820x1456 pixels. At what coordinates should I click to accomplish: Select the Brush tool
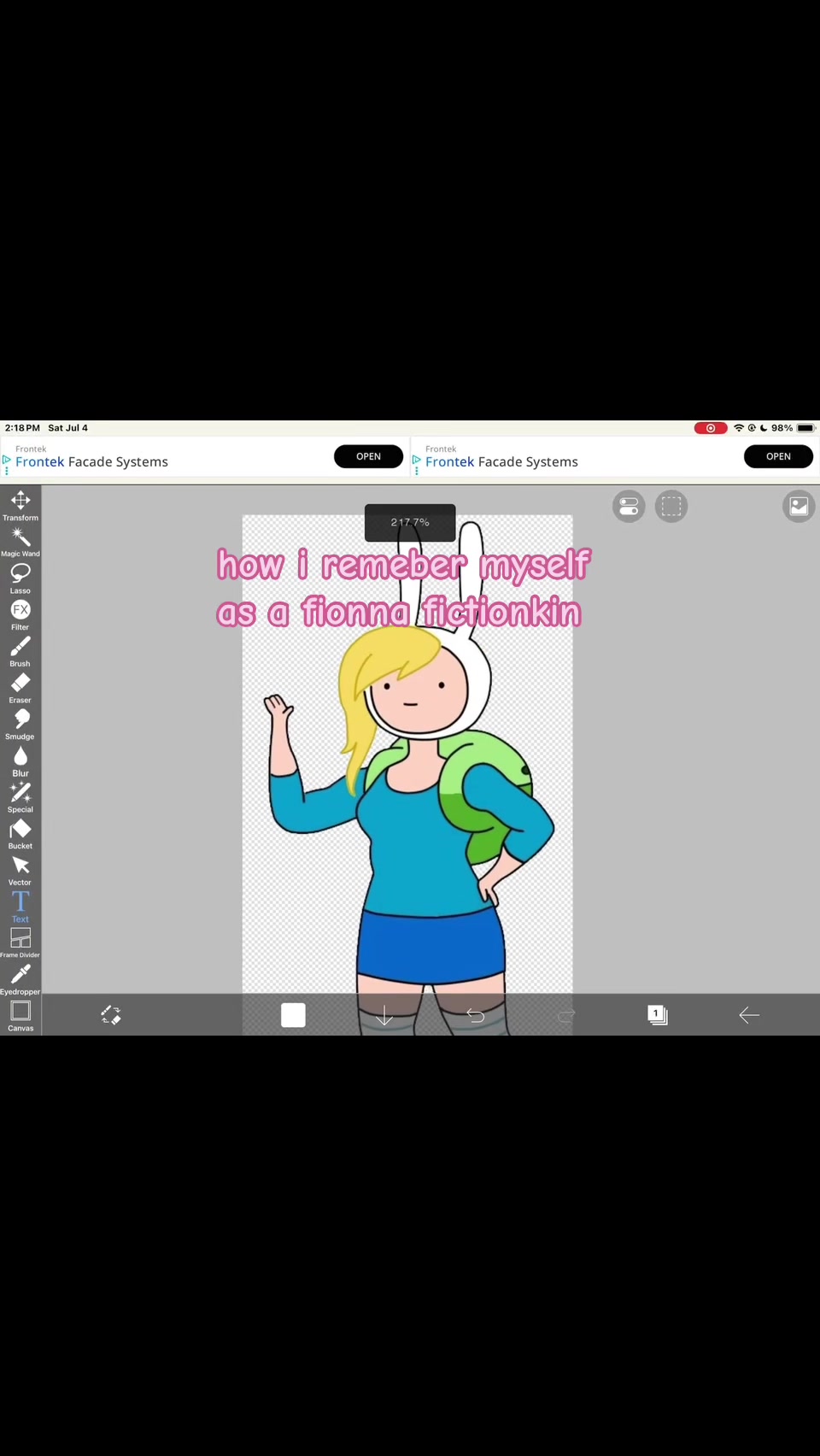[x=20, y=651]
